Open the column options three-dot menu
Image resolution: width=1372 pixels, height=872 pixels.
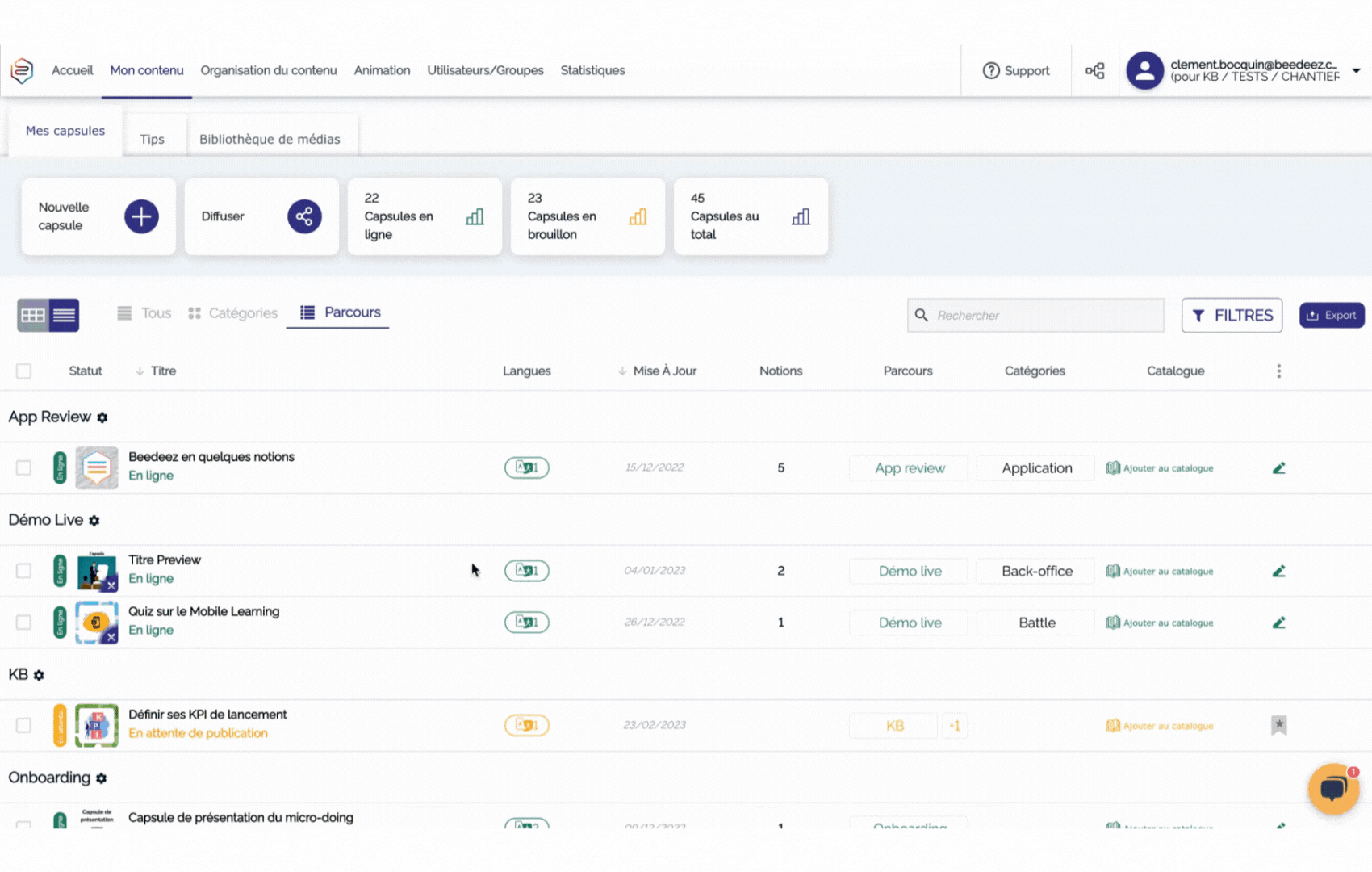click(1278, 371)
